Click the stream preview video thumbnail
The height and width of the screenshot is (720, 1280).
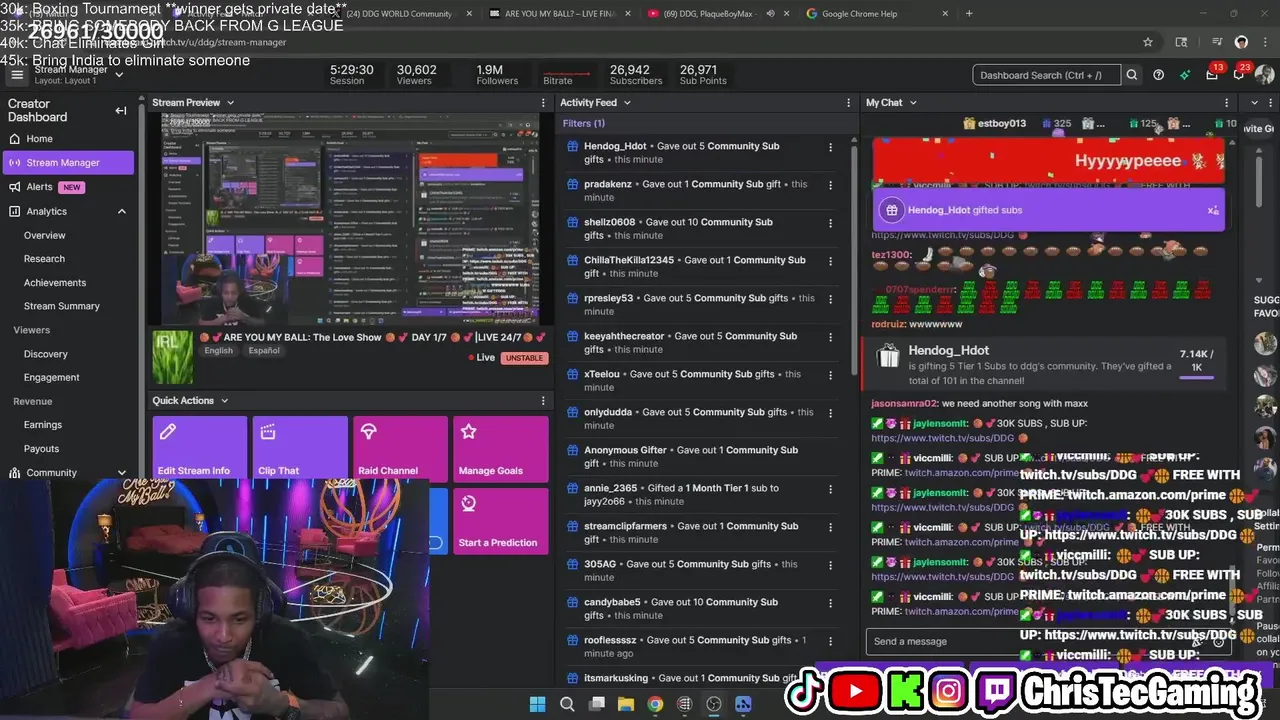pos(351,218)
